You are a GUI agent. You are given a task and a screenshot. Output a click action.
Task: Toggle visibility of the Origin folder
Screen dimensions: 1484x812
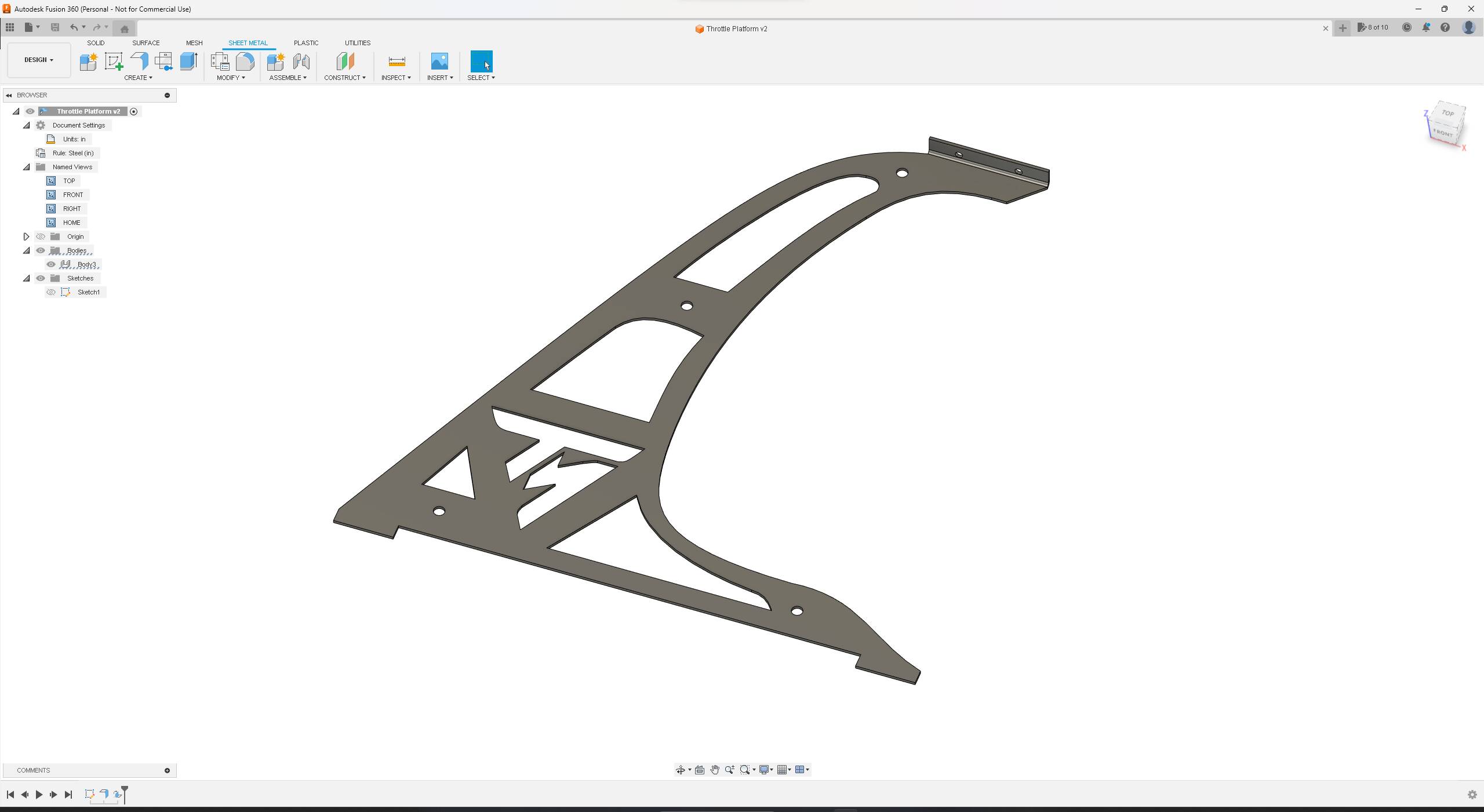coord(41,236)
